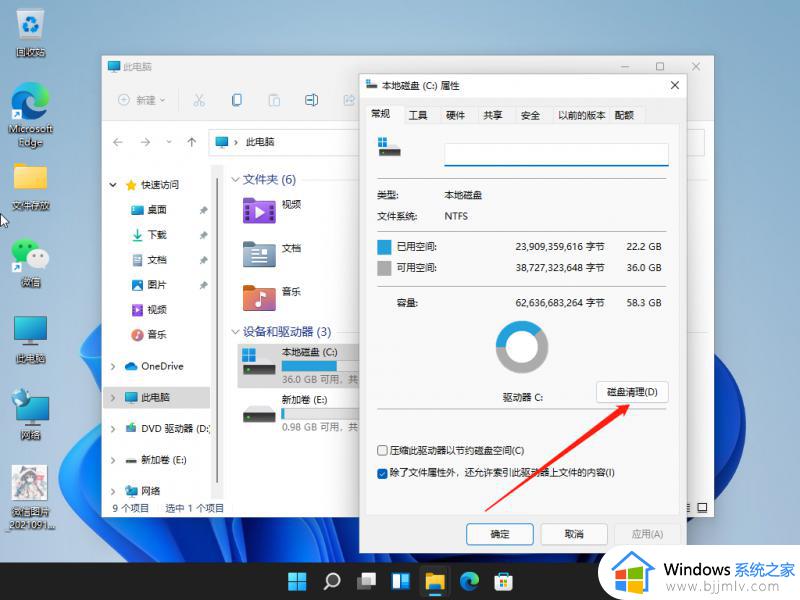Image resolution: width=800 pixels, height=600 pixels.
Task: Select the 文档 folder icon in file list
Action: click(x=259, y=254)
